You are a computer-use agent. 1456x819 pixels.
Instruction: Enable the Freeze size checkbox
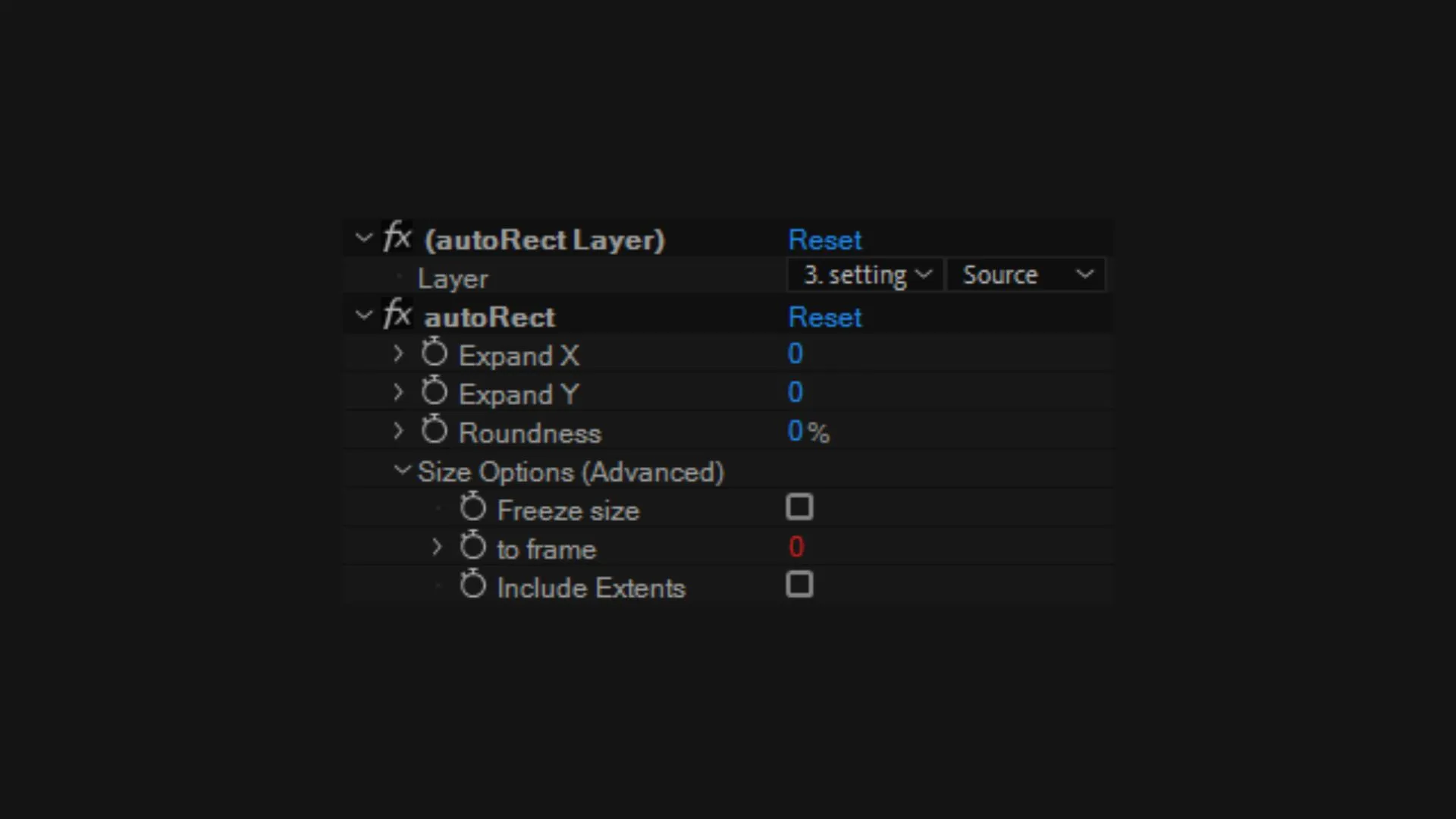tap(799, 507)
